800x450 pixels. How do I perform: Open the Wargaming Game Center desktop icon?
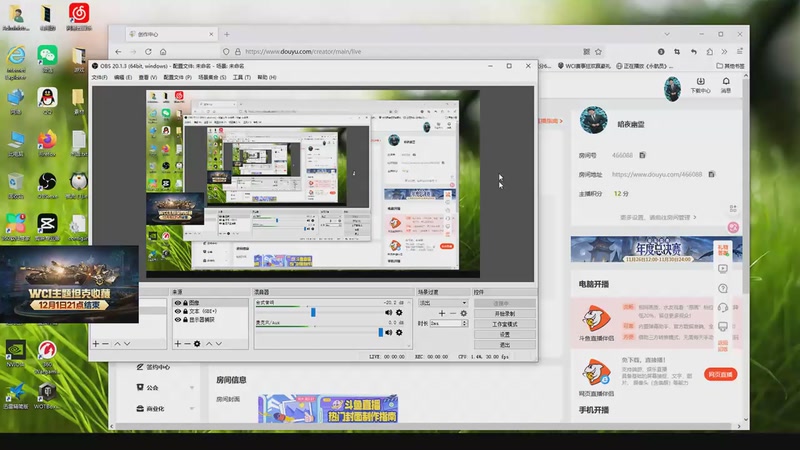pos(47,352)
